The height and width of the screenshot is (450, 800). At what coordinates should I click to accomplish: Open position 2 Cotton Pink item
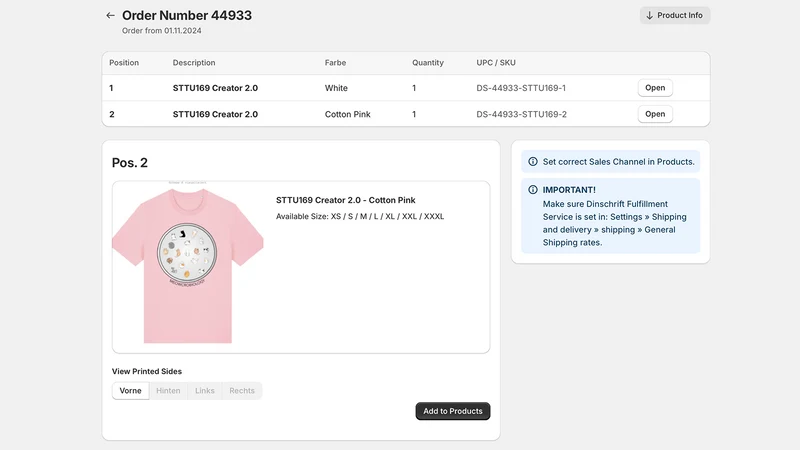tap(655, 114)
